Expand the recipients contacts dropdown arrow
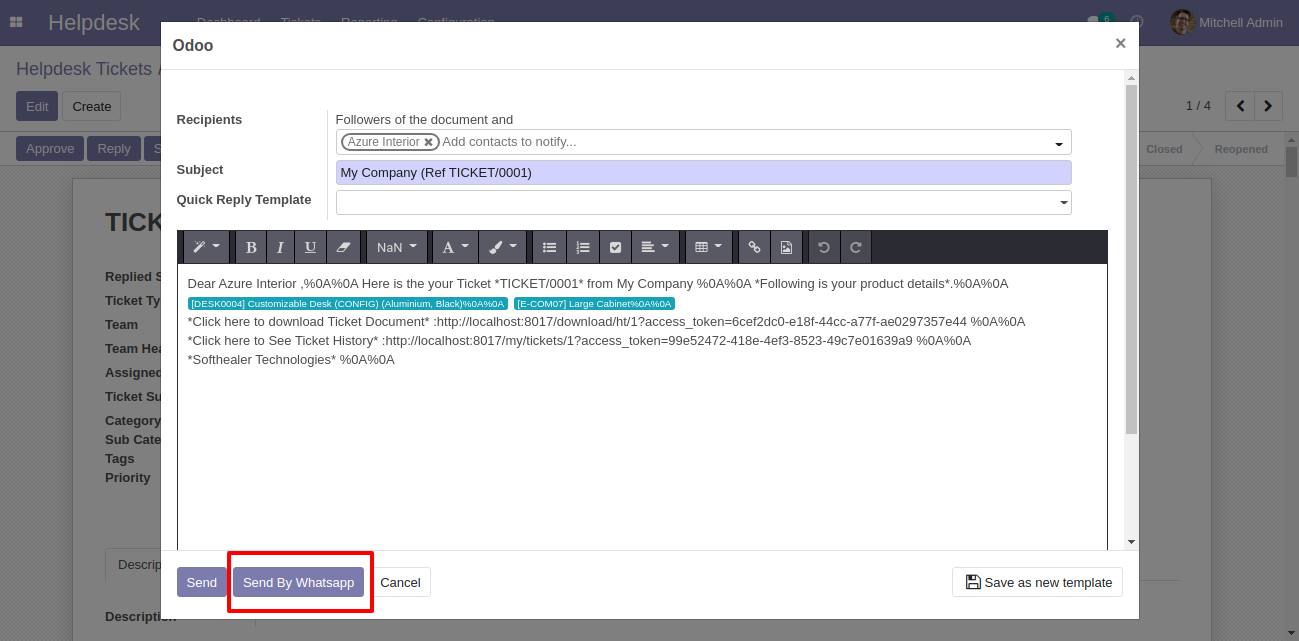This screenshot has width=1299, height=641. [1059, 144]
